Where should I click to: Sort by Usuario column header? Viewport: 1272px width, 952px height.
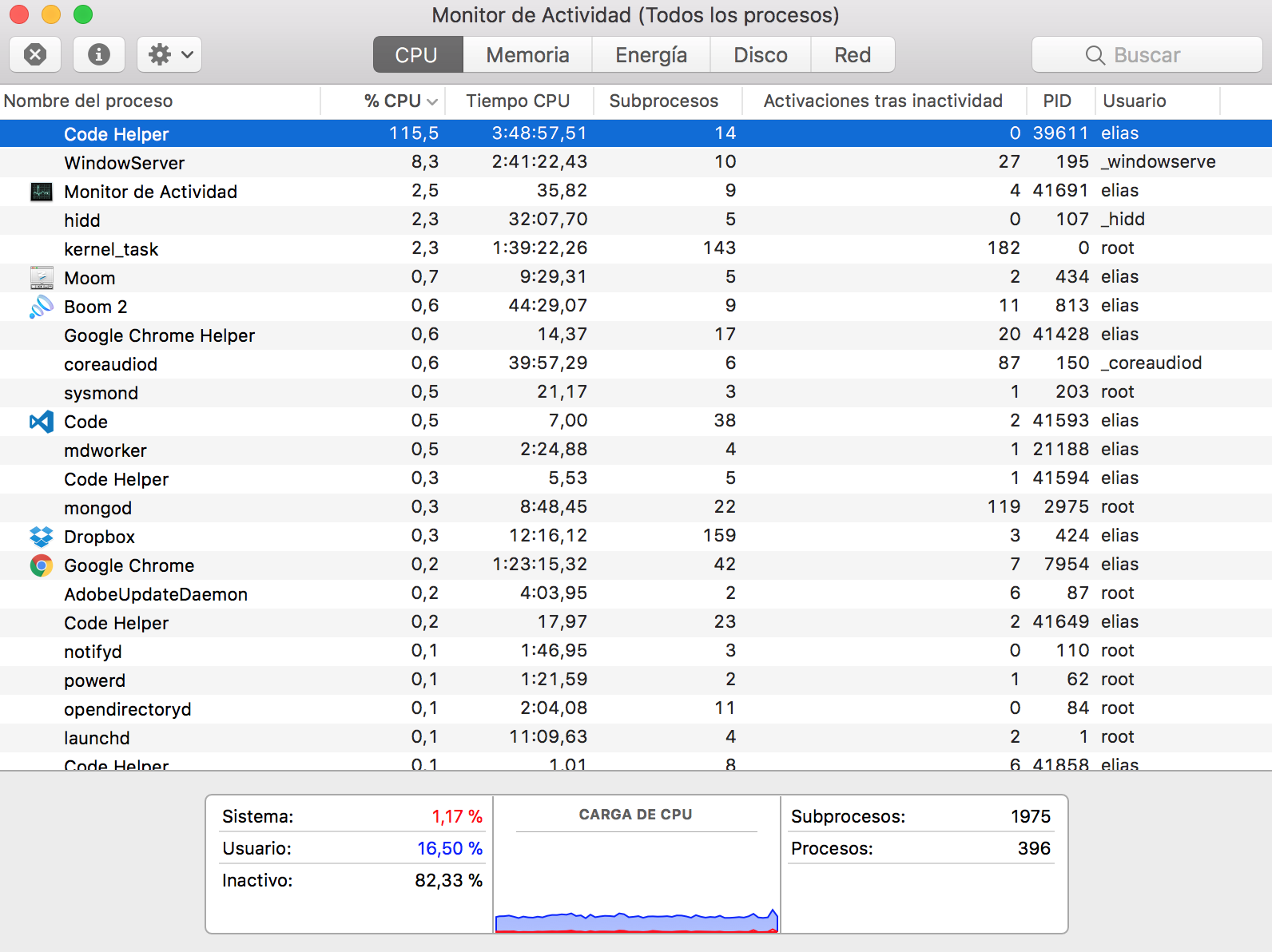coord(1157,101)
